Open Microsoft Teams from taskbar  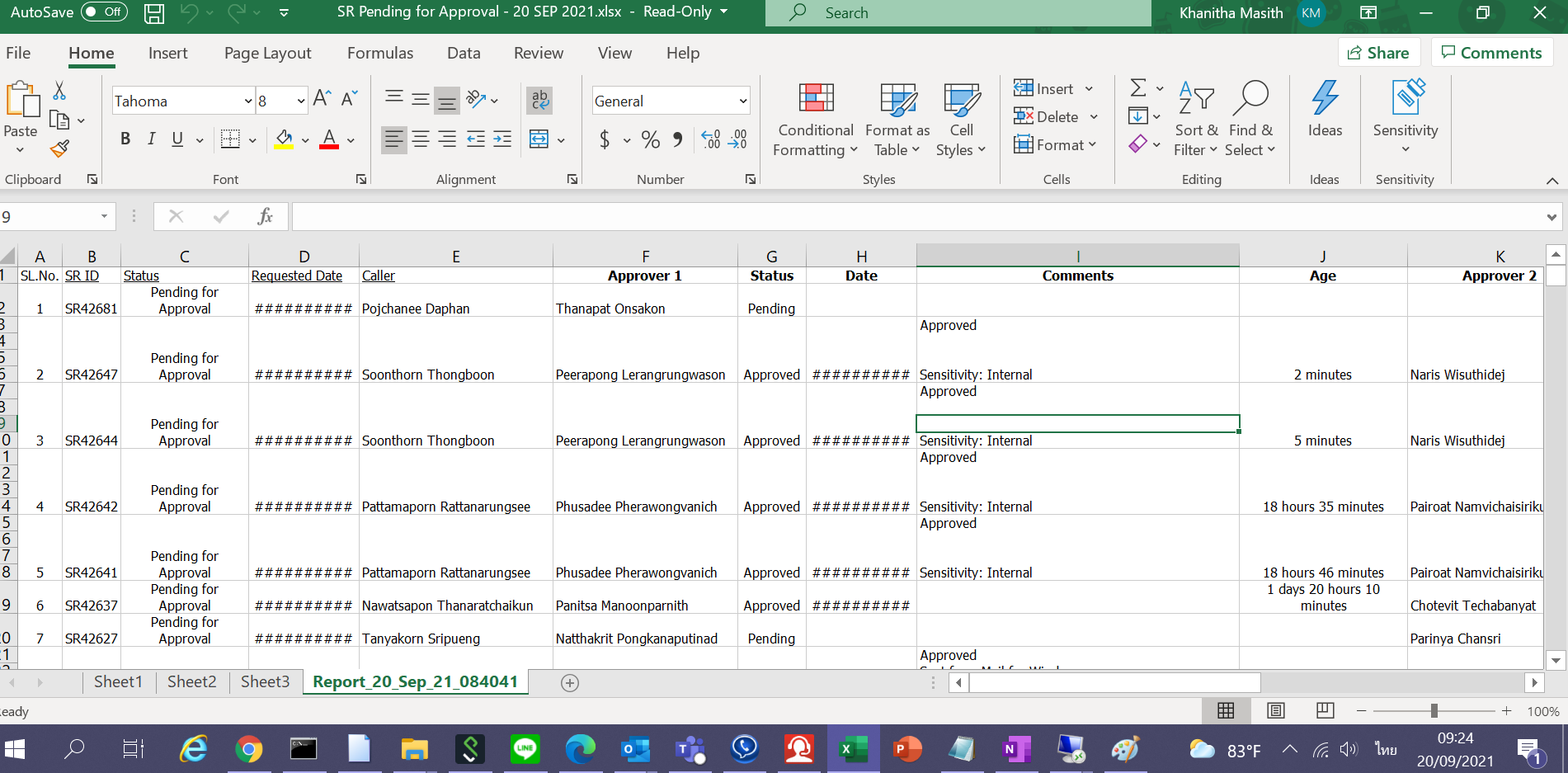(690, 749)
